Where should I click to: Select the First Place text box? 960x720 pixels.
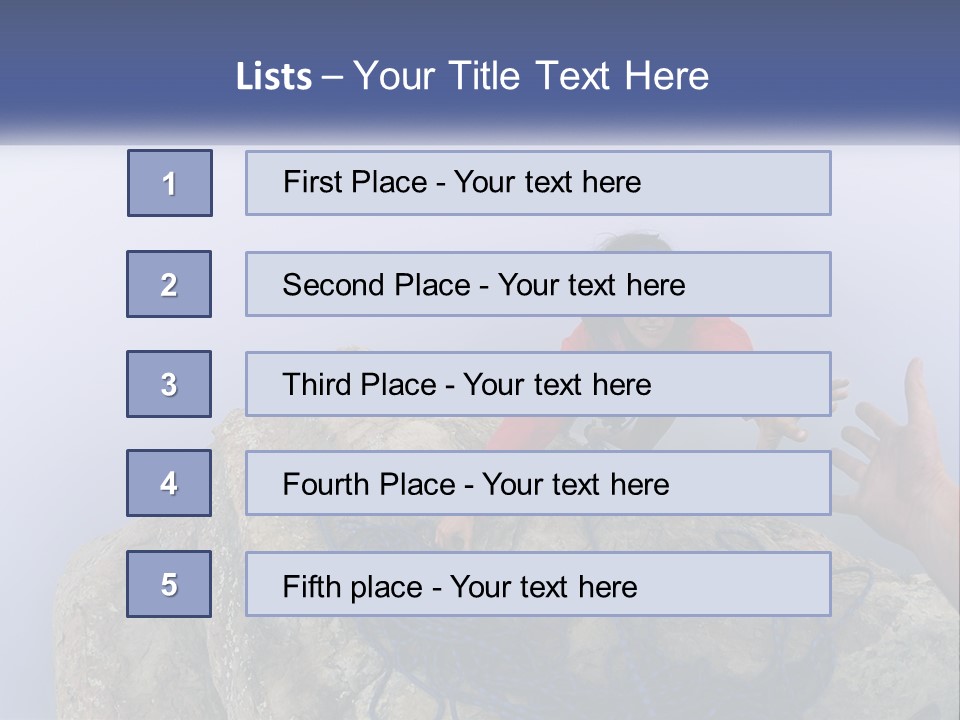point(538,183)
